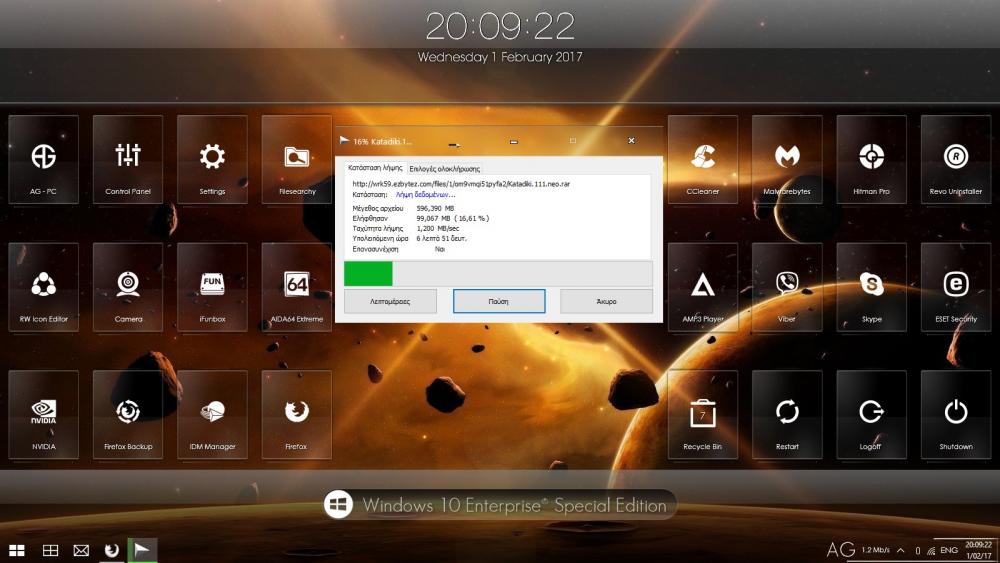Open the Hitman Pro tile

(x=871, y=160)
